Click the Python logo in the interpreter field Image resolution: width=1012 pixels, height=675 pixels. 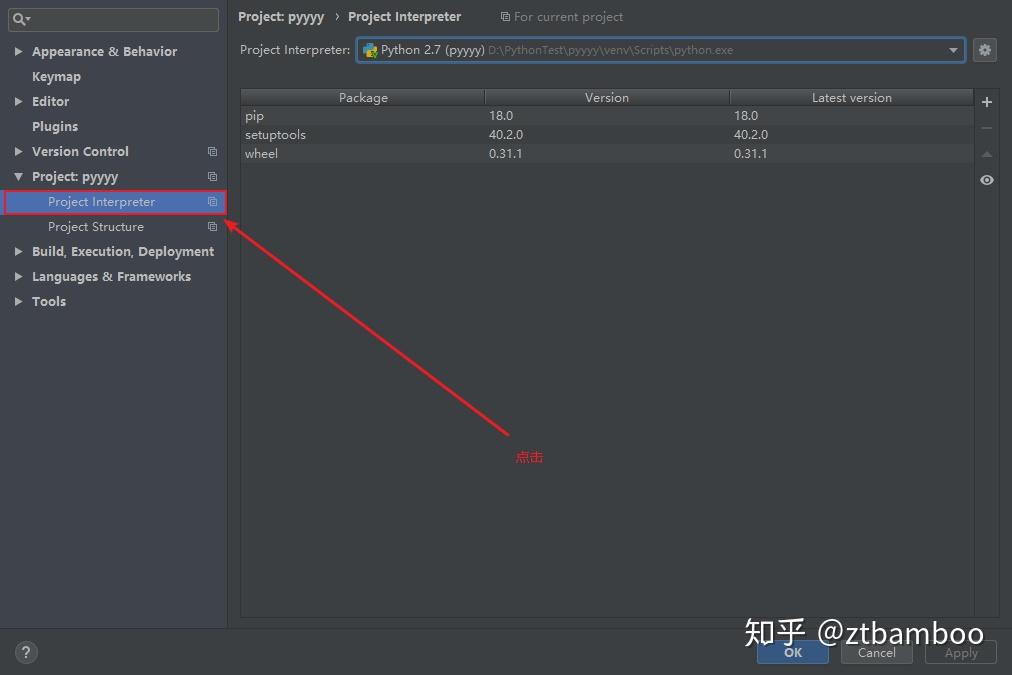pyautogui.click(x=369, y=49)
